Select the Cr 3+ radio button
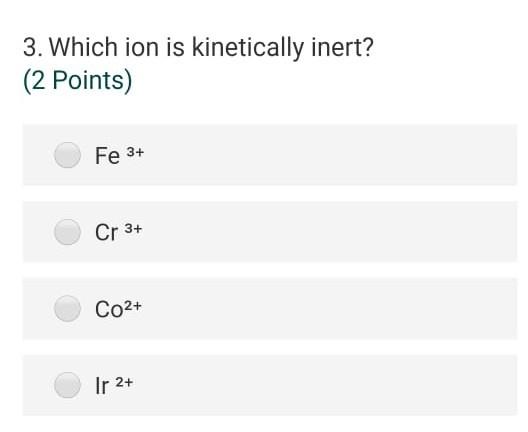Viewport: 528px width, 432px height. [67, 232]
